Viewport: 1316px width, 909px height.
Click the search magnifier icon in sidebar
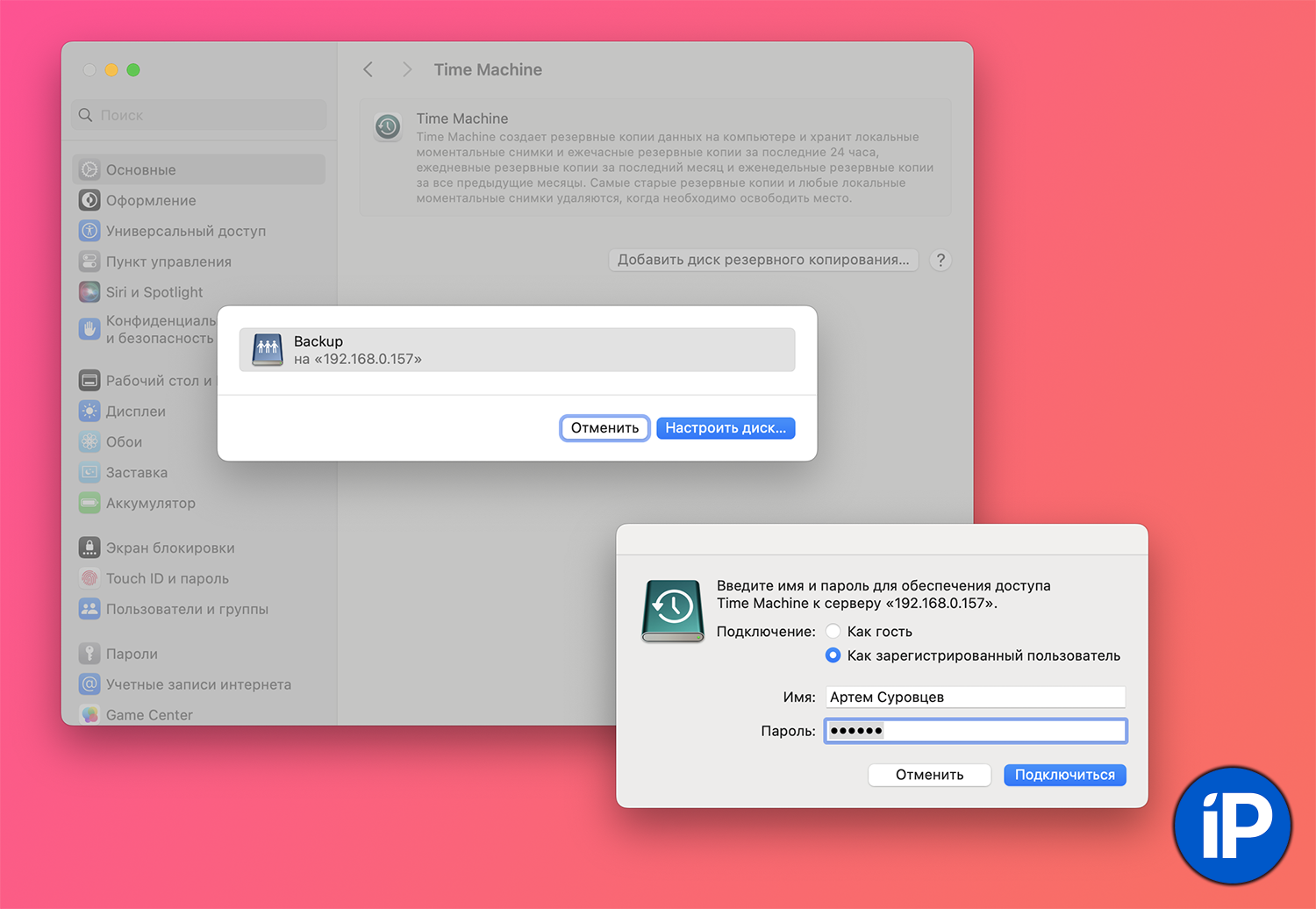tap(85, 115)
